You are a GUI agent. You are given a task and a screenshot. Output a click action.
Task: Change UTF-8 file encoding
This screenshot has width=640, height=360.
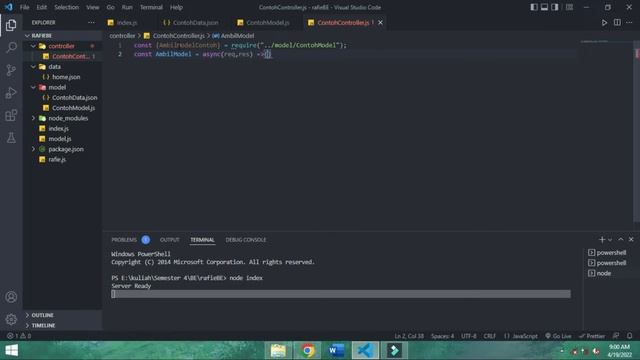click(469, 336)
